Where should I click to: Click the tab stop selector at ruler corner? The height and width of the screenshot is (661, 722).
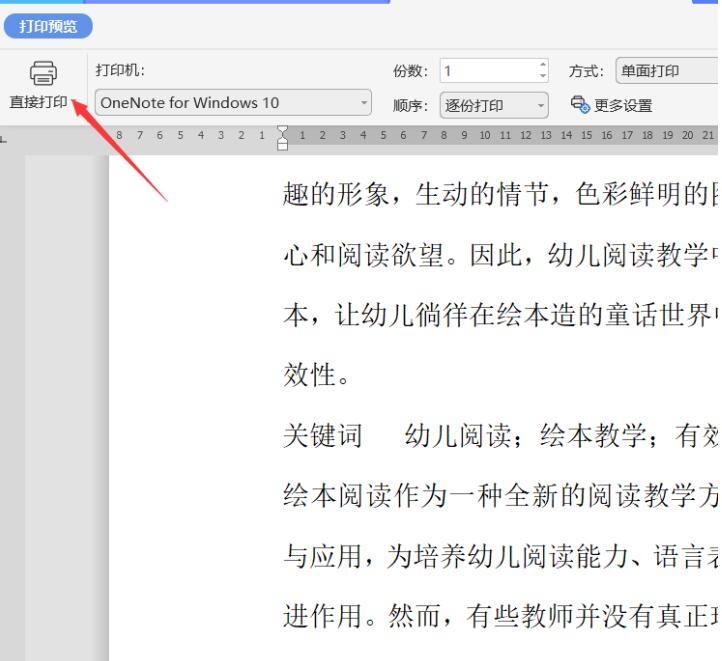(4, 139)
